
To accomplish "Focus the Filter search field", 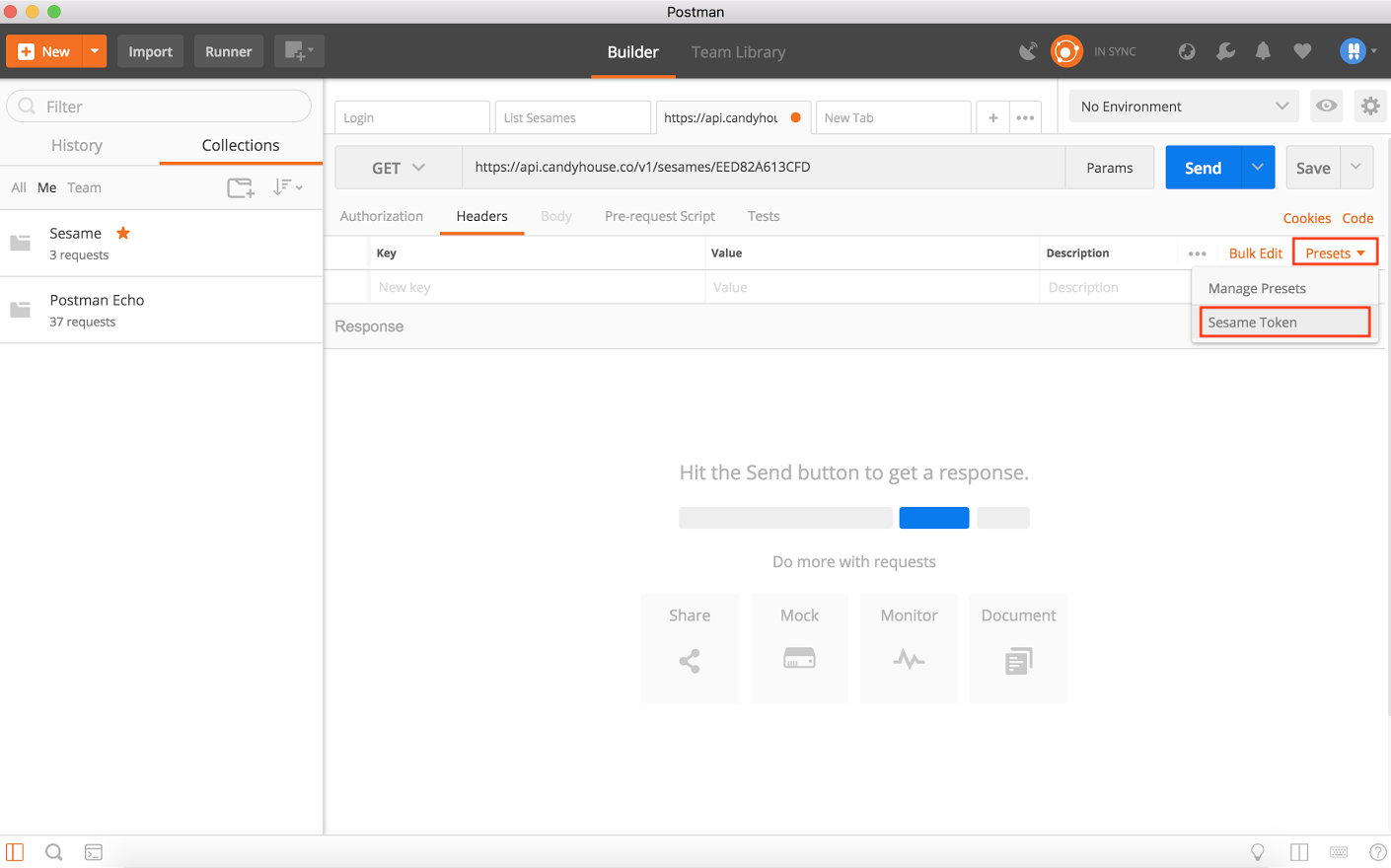I will [159, 107].
